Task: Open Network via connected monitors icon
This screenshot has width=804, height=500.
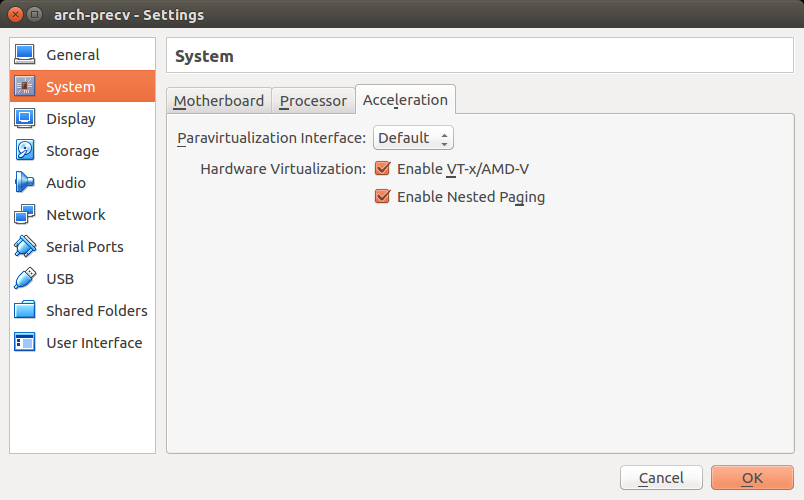Action: tap(25, 214)
